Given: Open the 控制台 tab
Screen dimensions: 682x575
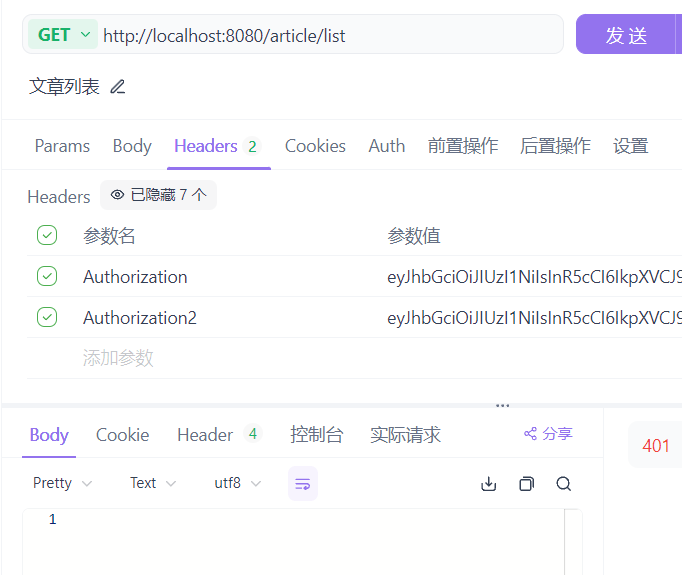Looking at the screenshot, I should [317, 435].
